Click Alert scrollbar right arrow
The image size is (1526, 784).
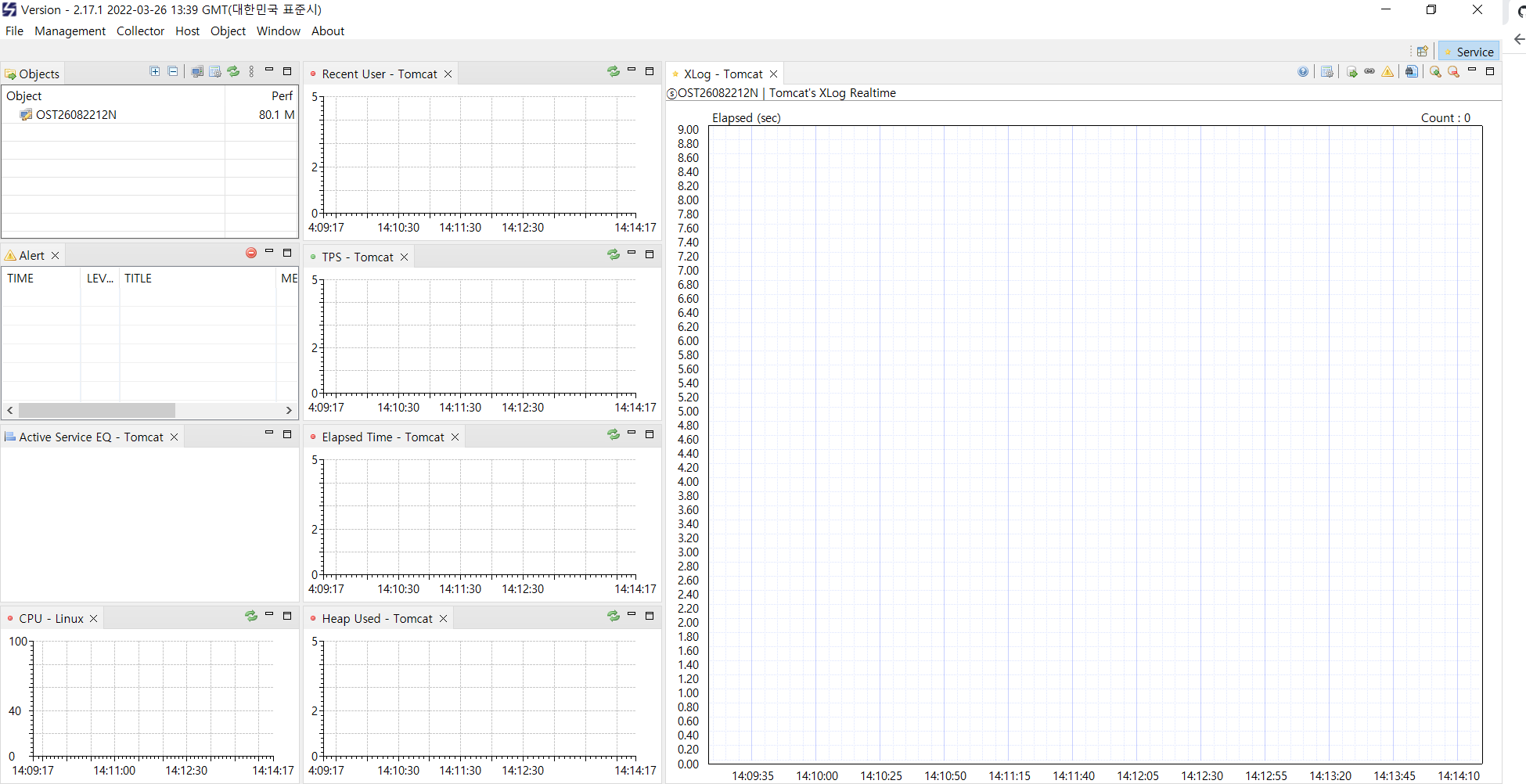pos(289,410)
